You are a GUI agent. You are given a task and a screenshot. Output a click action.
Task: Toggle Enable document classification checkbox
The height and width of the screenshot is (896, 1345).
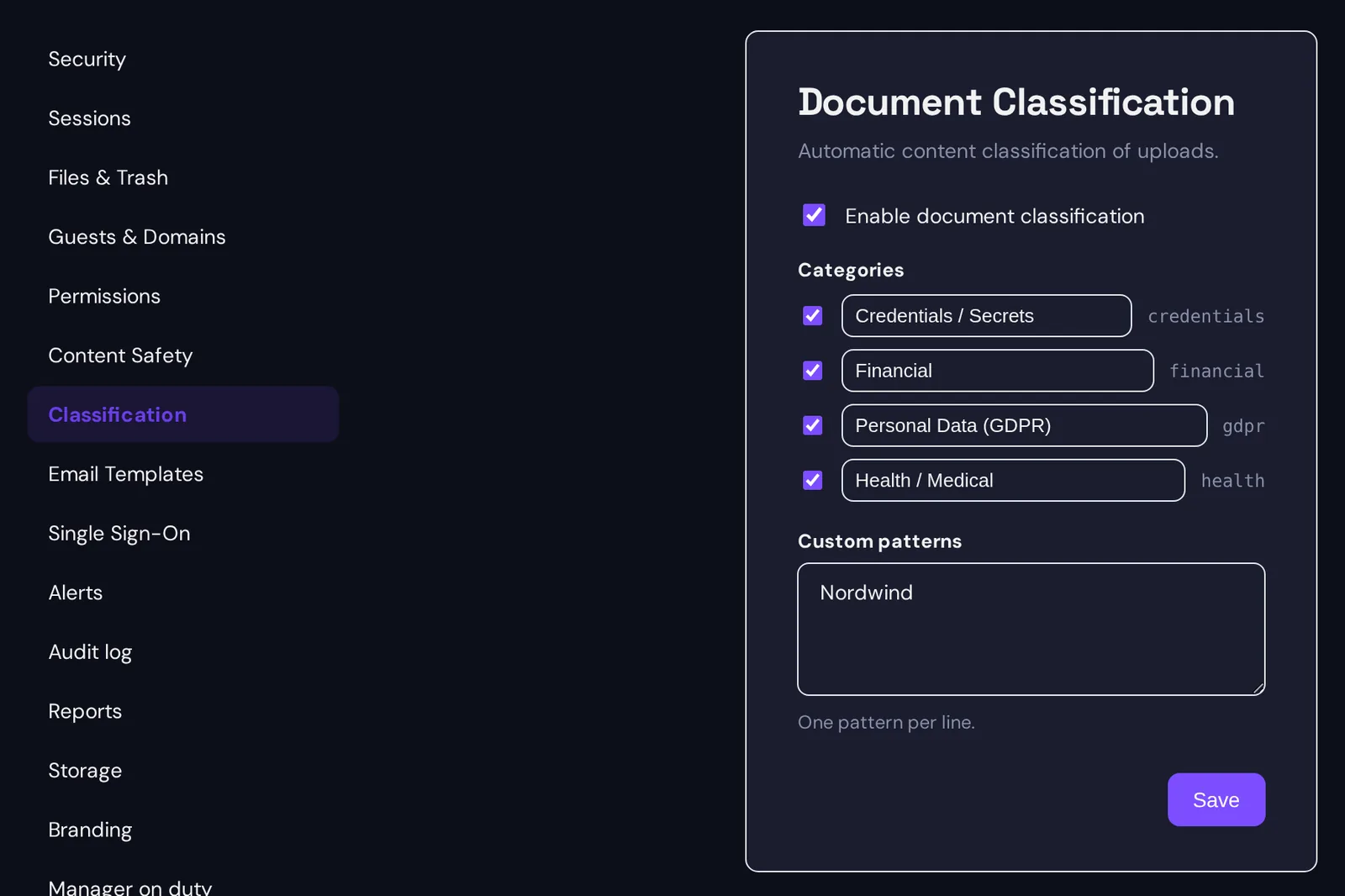pos(814,215)
